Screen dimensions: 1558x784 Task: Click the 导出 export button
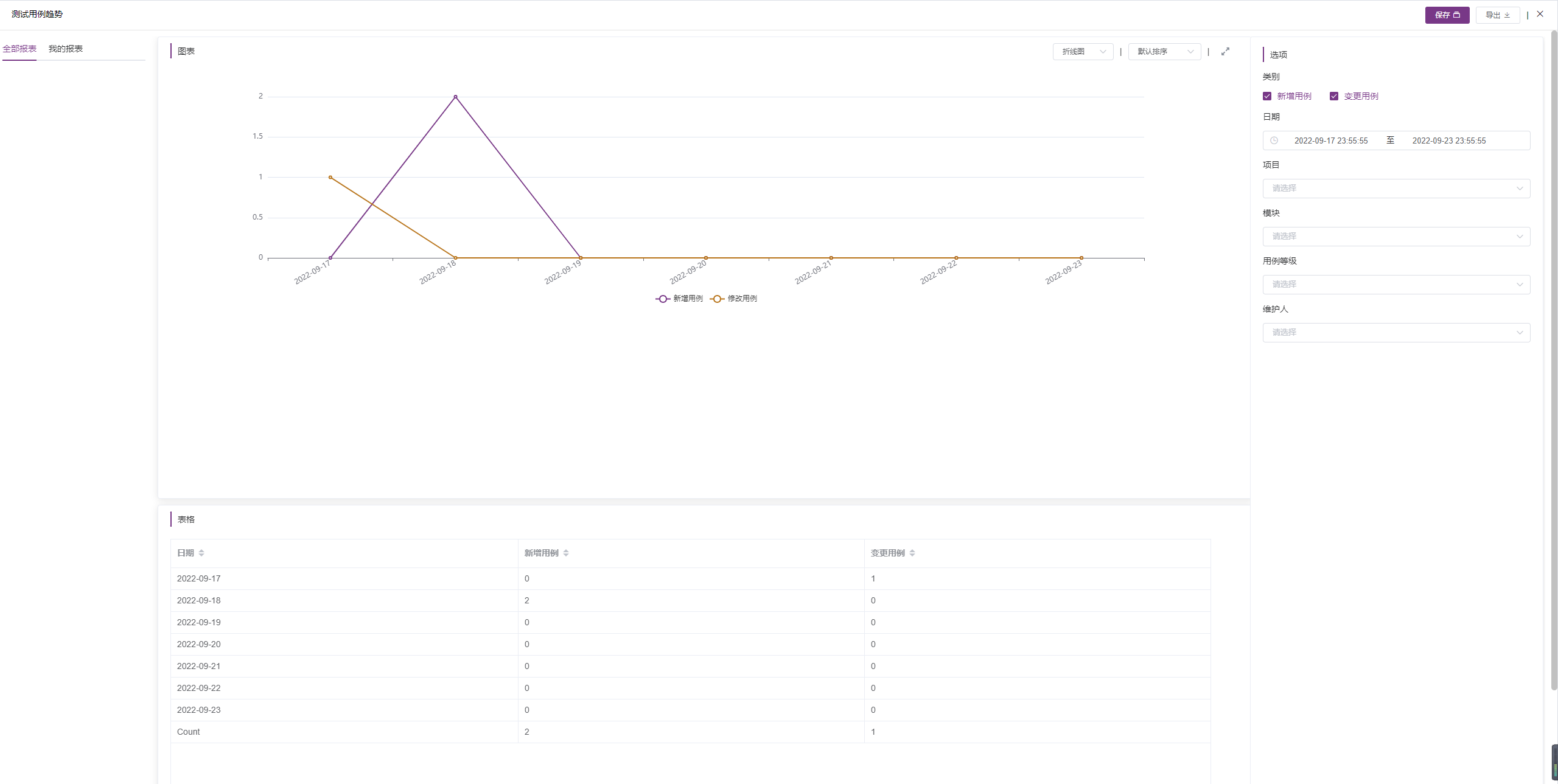(1497, 15)
